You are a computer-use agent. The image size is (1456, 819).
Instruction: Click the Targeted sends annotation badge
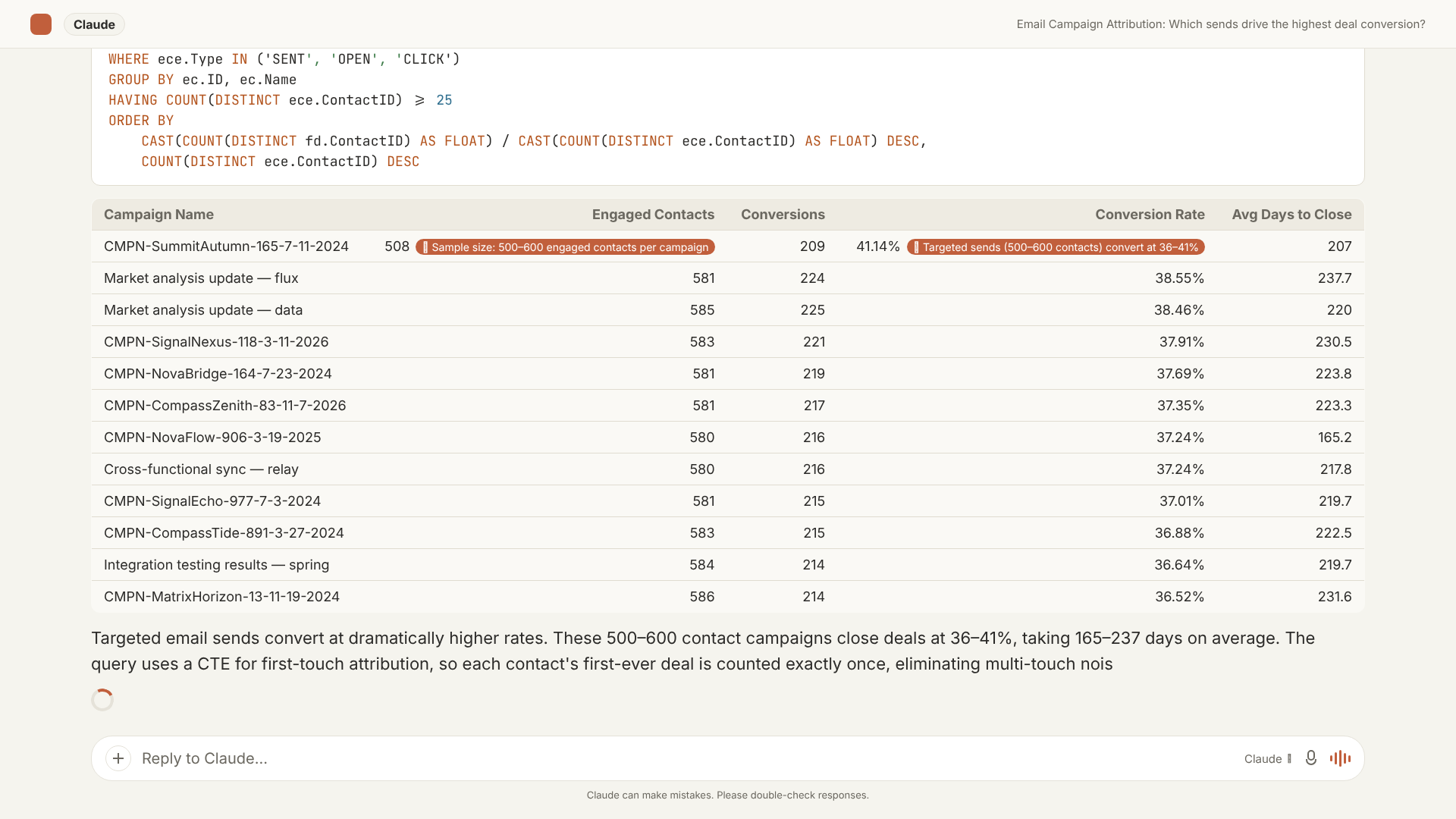pos(1056,247)
